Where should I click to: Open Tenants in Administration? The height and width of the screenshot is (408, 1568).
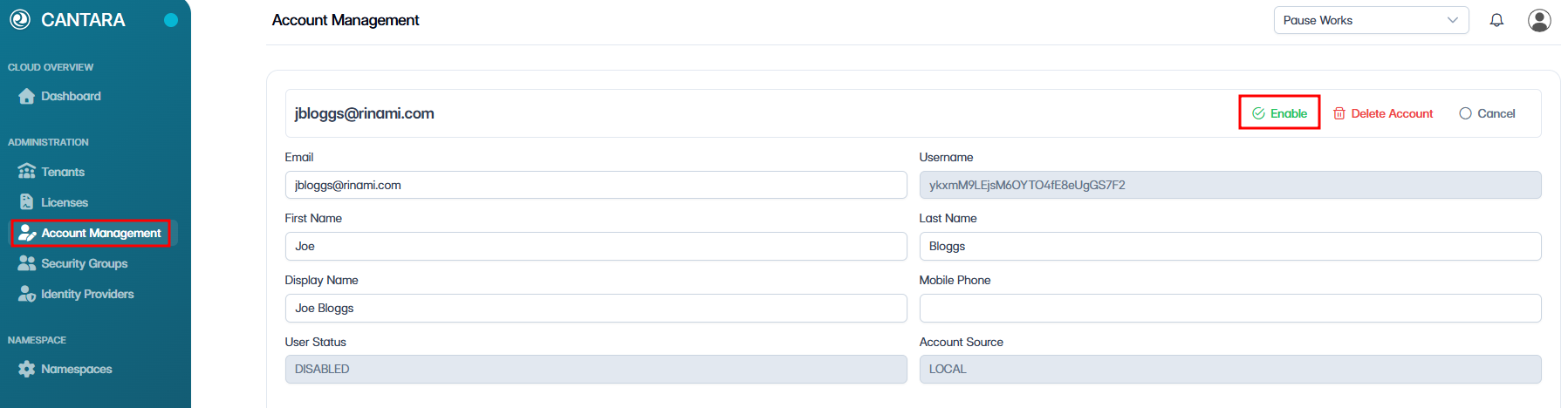(63, 172)
